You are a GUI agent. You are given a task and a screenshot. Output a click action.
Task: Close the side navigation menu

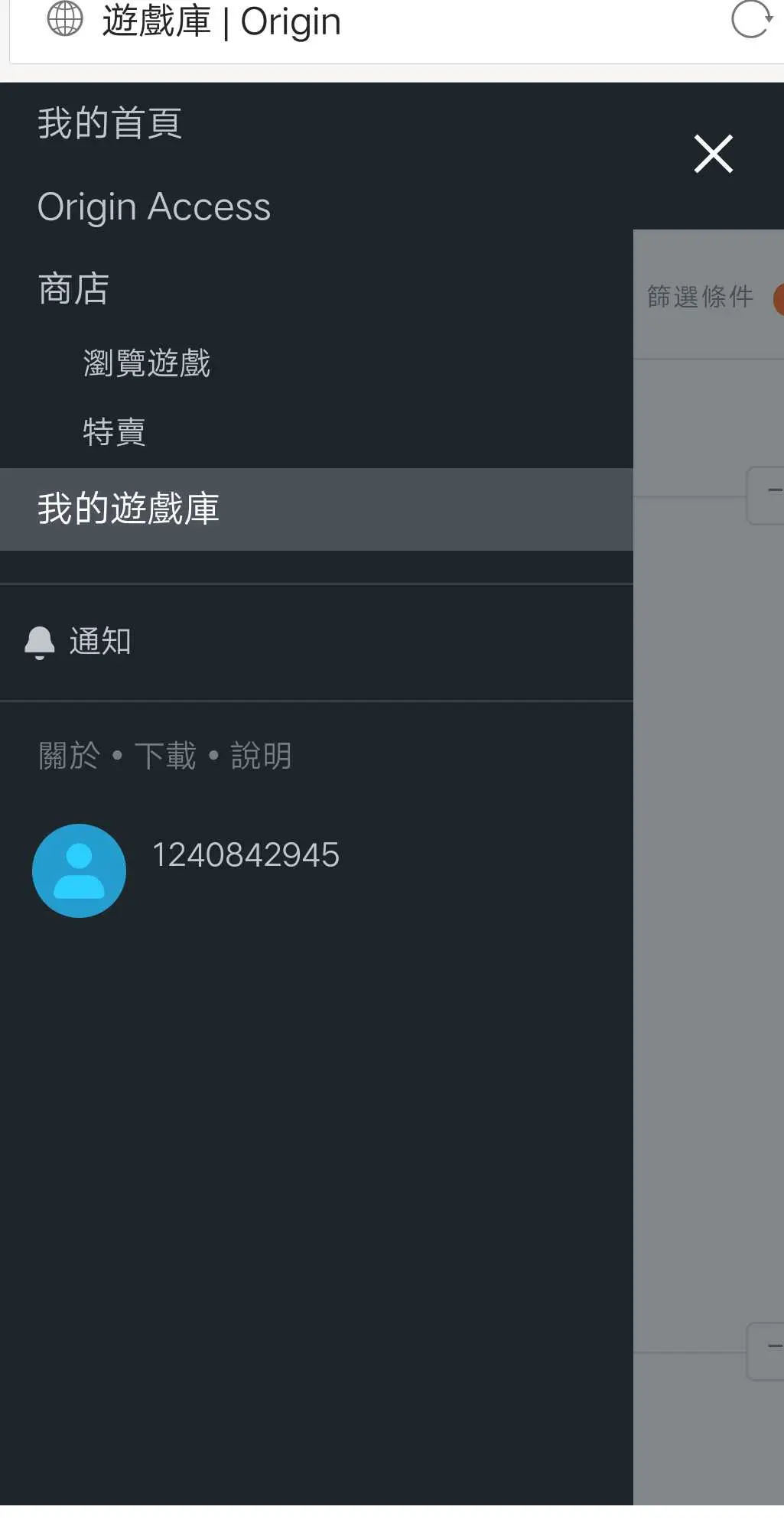coord(713,154)
